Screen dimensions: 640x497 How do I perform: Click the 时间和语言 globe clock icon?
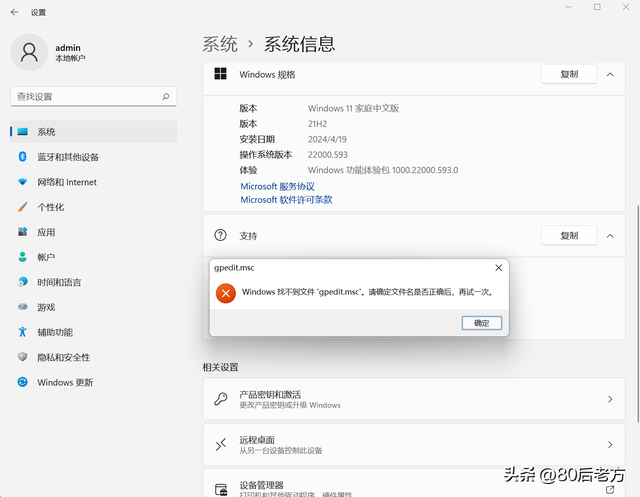22,282
